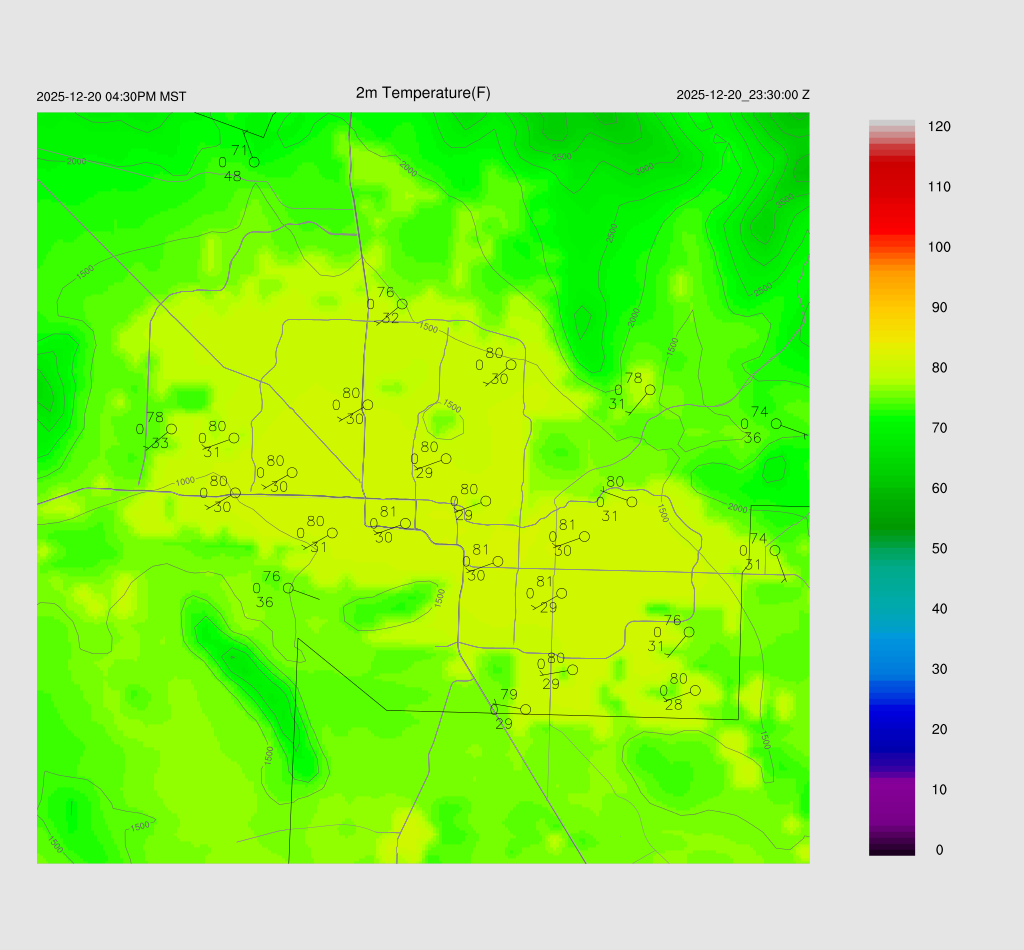Select the station circle reading 76 over 36

[x=288, y=588]
